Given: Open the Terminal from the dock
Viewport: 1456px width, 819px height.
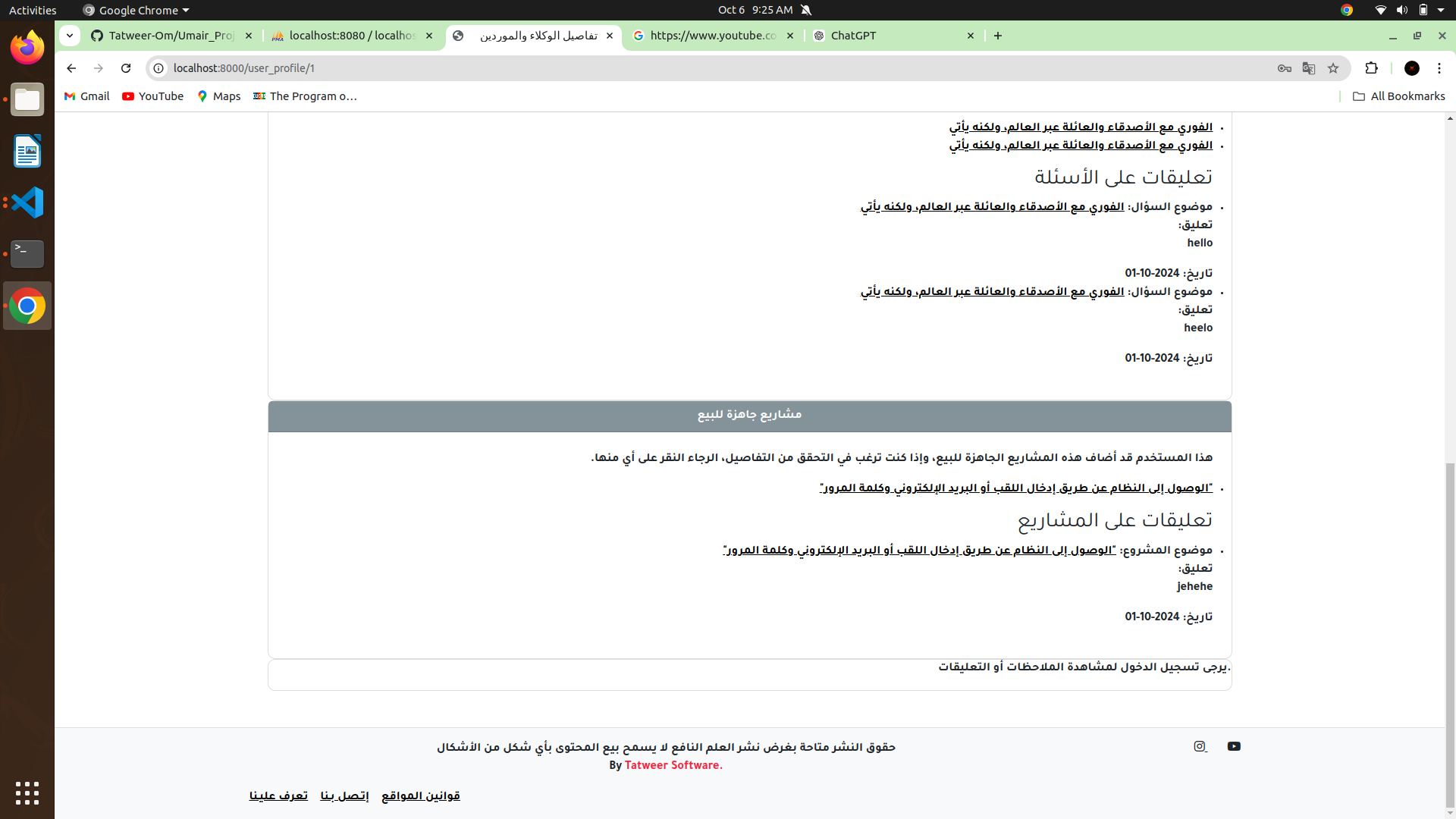Looking at the screenshot, I should point(27,254).
